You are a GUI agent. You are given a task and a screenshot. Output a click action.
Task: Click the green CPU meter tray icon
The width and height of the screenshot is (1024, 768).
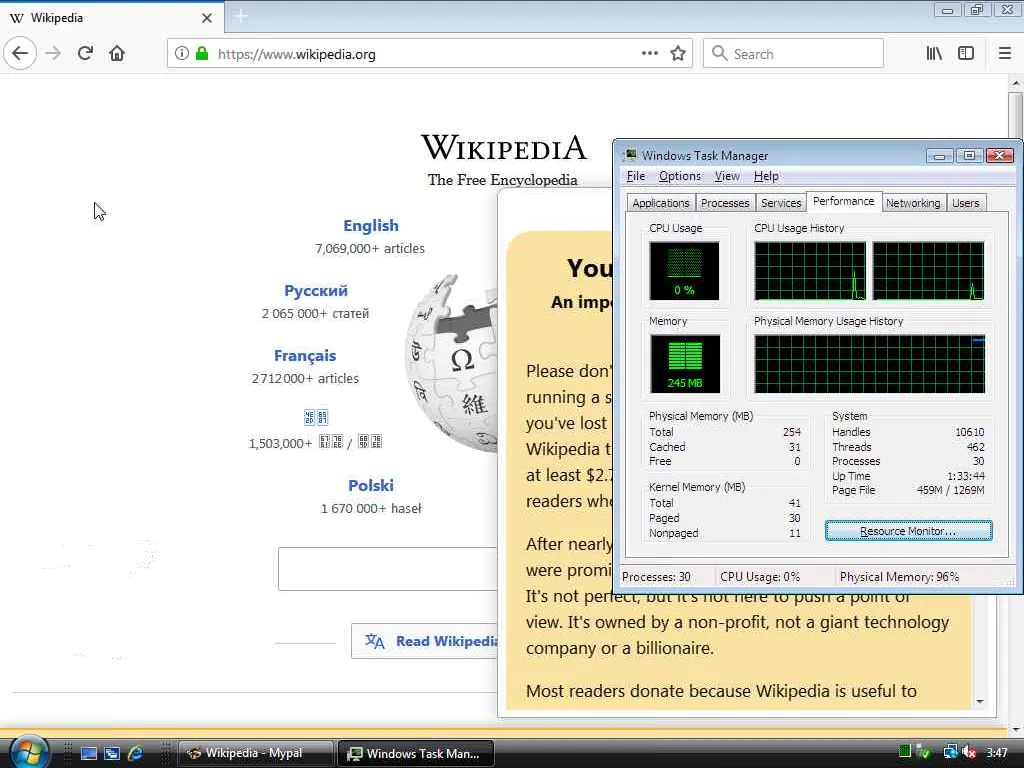tap(904, 752)
